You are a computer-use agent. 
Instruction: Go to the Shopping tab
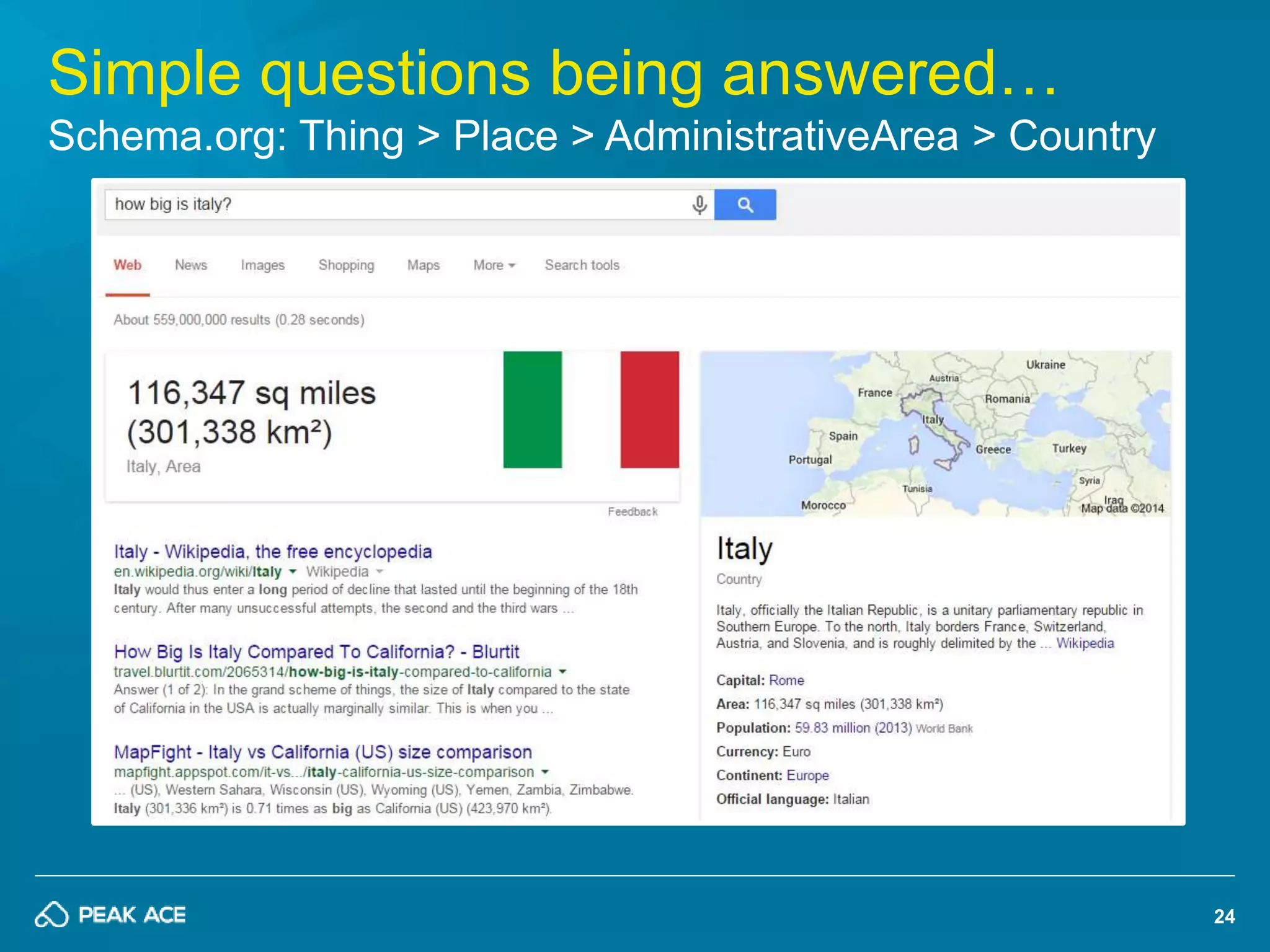(x=346, y=265)
